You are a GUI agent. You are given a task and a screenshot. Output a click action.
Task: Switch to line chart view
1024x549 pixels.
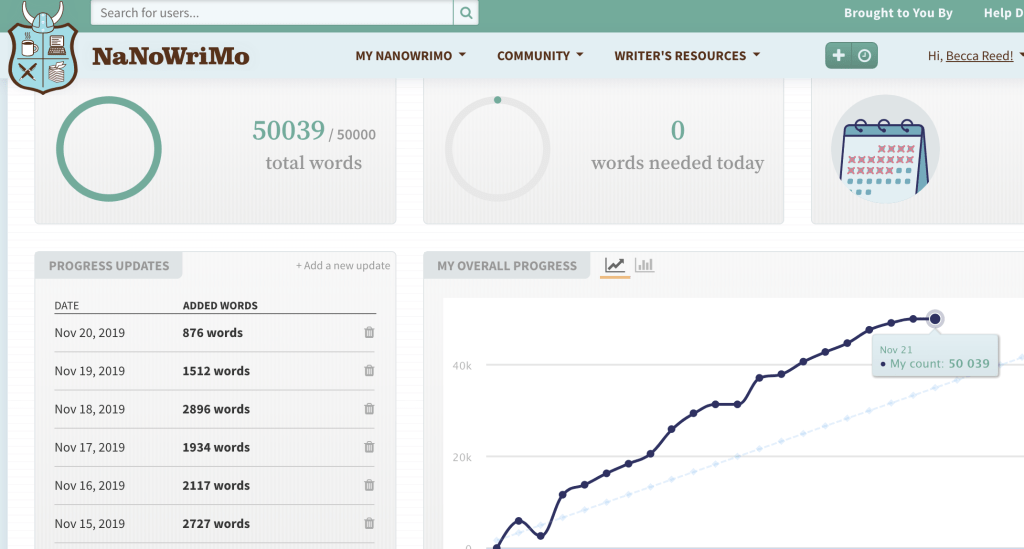click(x=615, y=265)
